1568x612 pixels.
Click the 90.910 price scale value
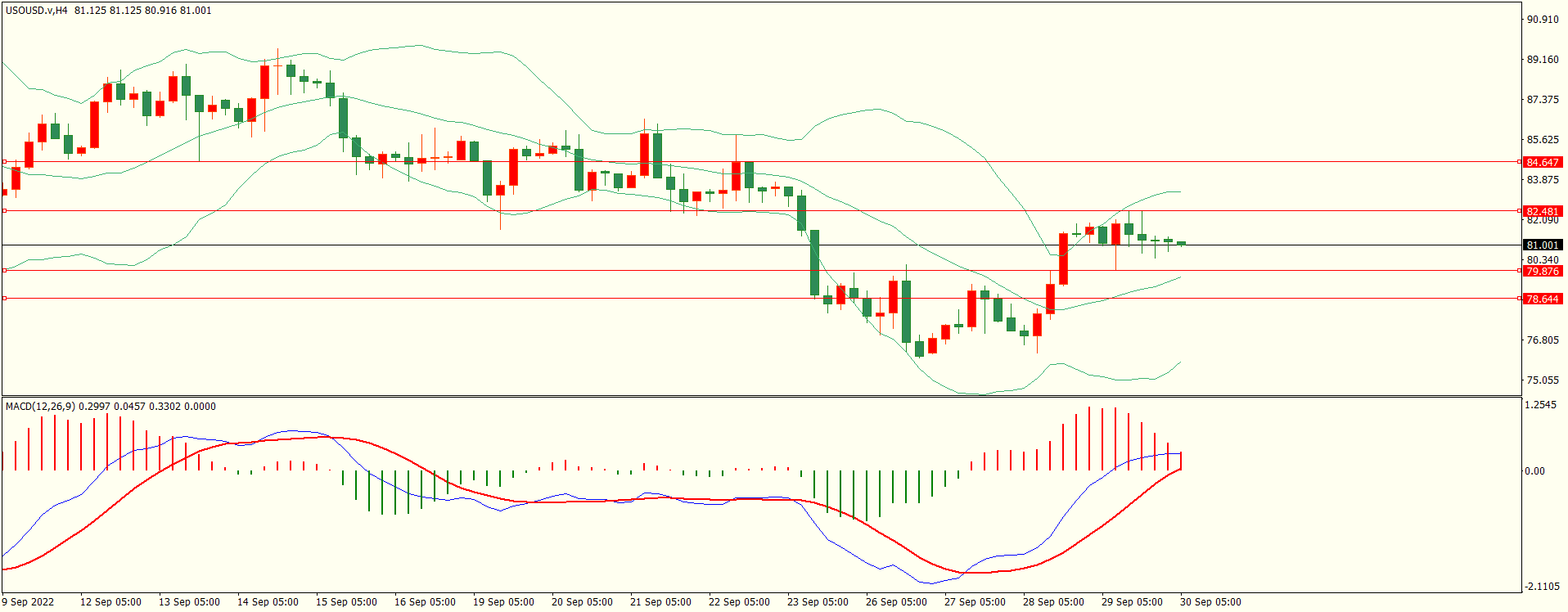click(1543, 19)
